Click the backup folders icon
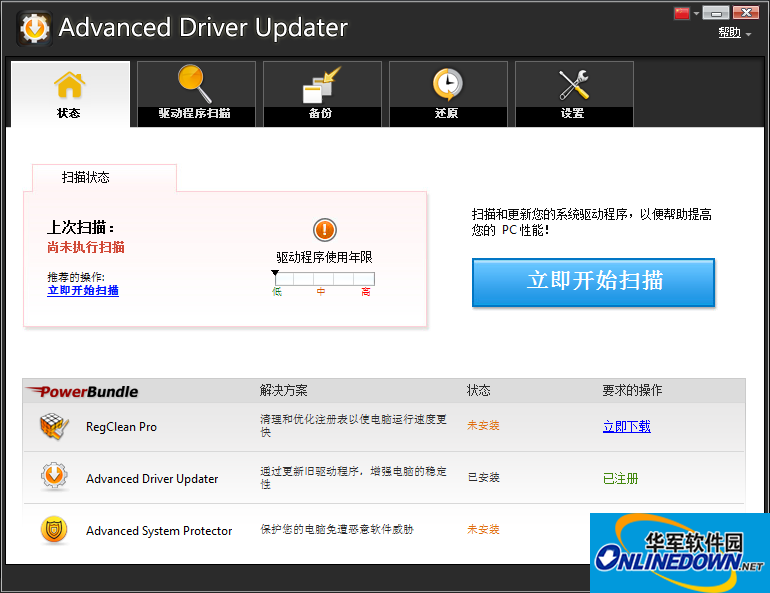This screenshot has height=593, width=770. click(321, 84)
